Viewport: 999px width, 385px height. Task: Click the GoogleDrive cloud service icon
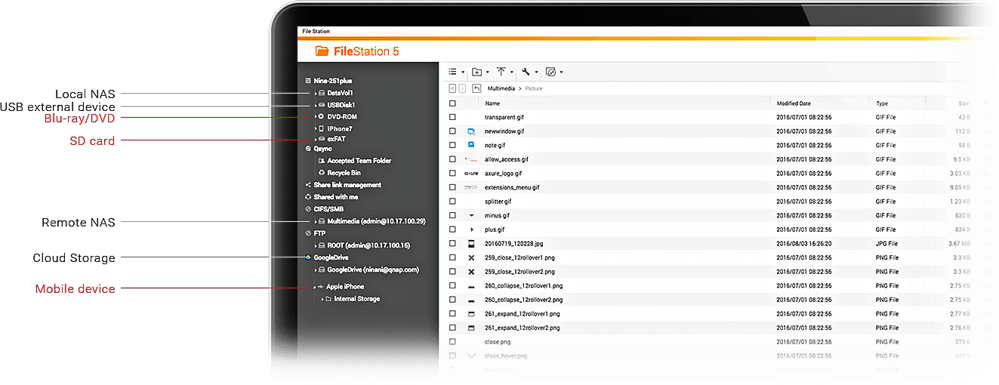tap(308, 258)
